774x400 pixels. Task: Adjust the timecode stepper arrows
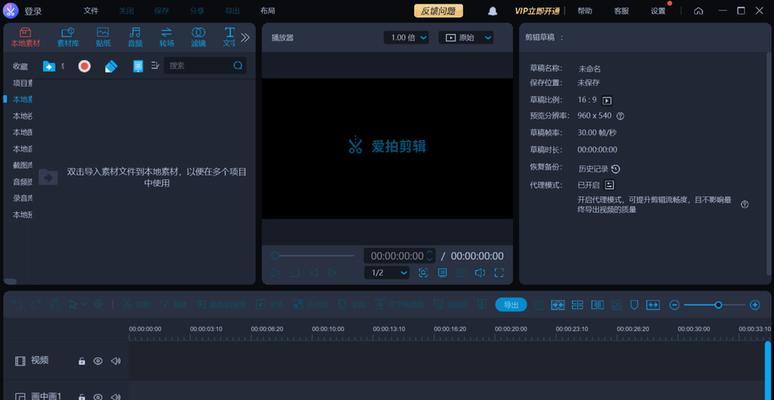point(429,256)
